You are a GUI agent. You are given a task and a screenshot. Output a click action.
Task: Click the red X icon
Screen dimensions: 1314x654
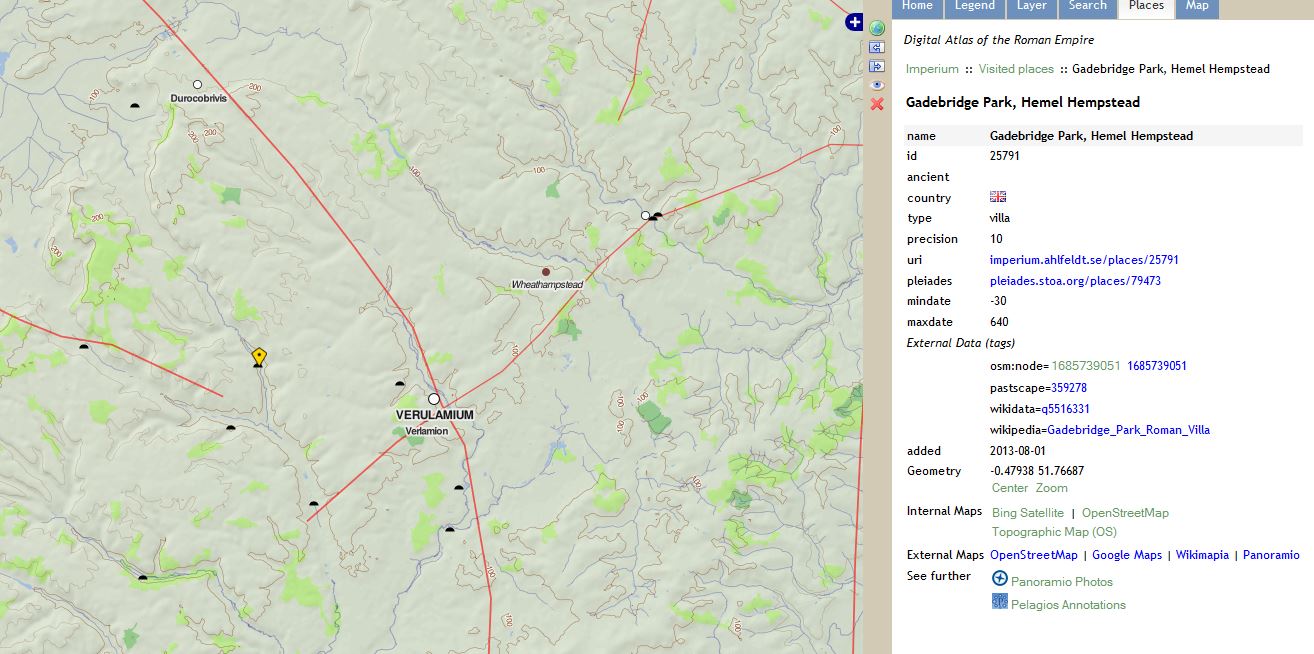(877, 104)
